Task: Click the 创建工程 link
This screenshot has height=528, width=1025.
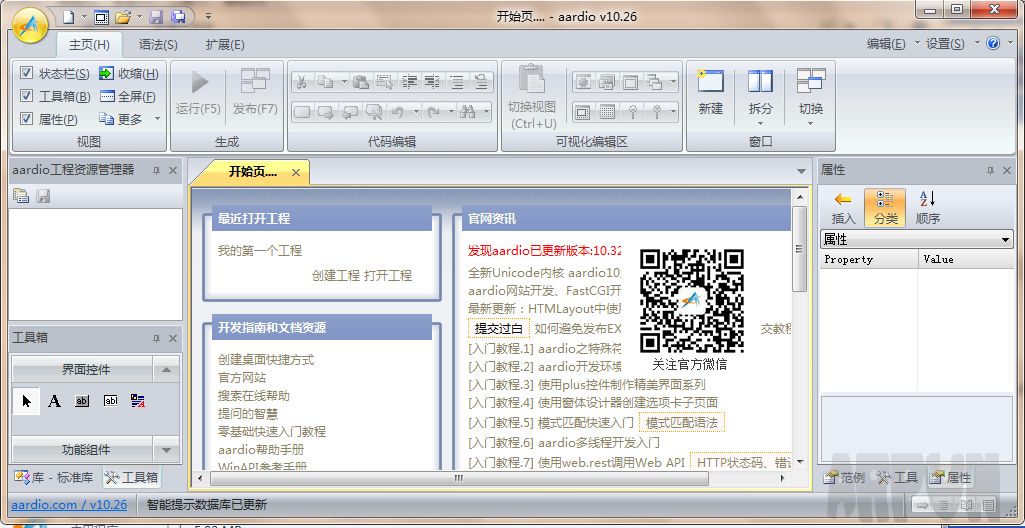Action: tap(336, 275)
